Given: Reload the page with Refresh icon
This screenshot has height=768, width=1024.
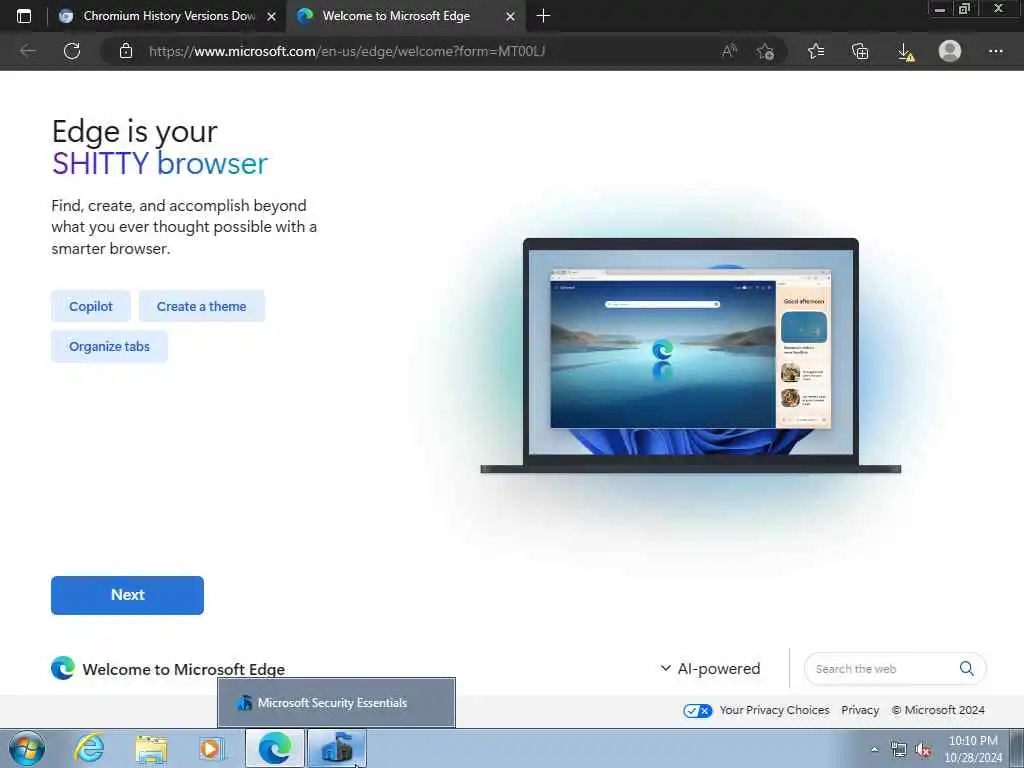Looking at the screenshot, I should (72, 51).
